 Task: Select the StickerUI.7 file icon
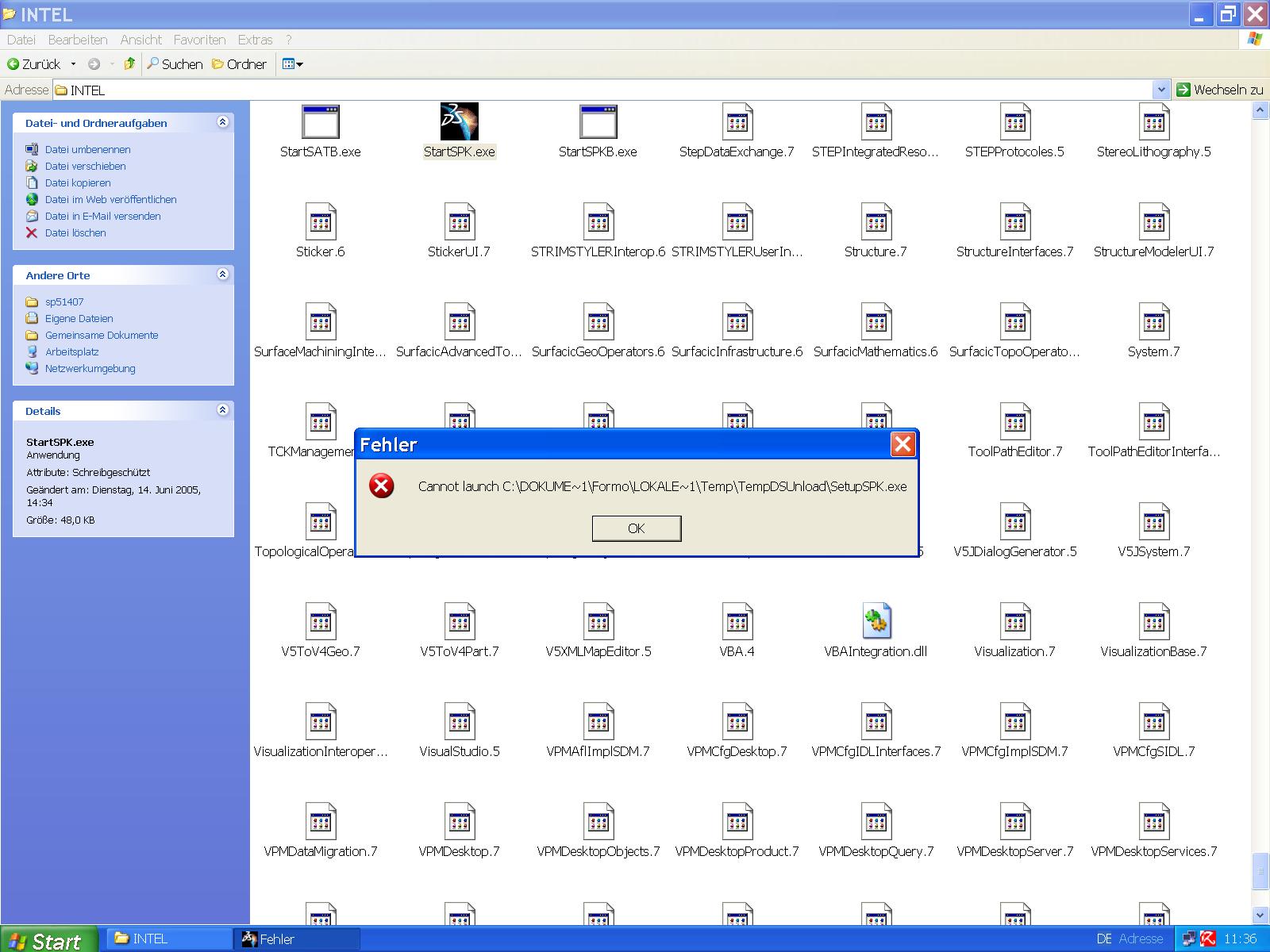tap(460, 222)
